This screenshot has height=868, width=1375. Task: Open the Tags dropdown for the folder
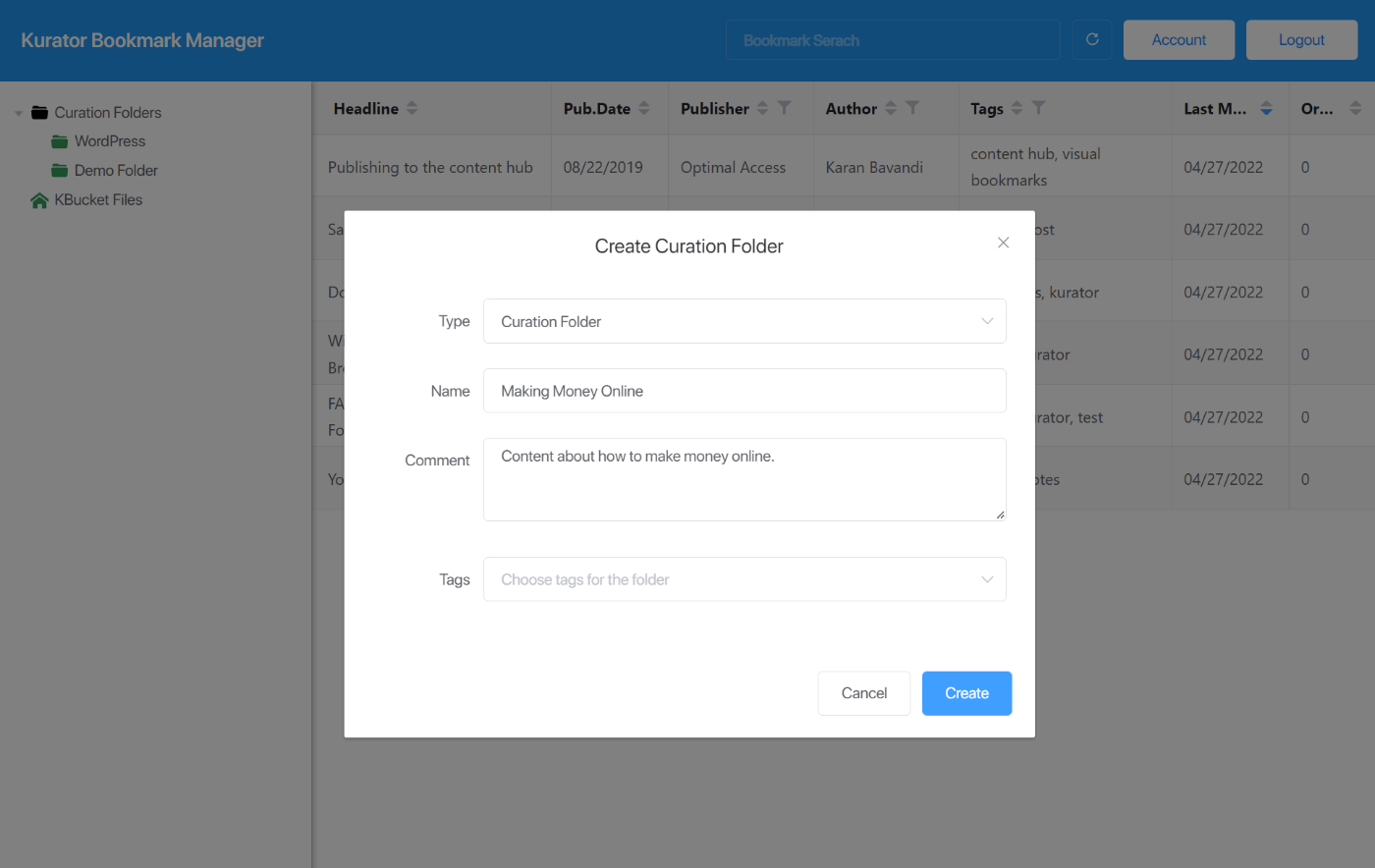coord(744,579)
